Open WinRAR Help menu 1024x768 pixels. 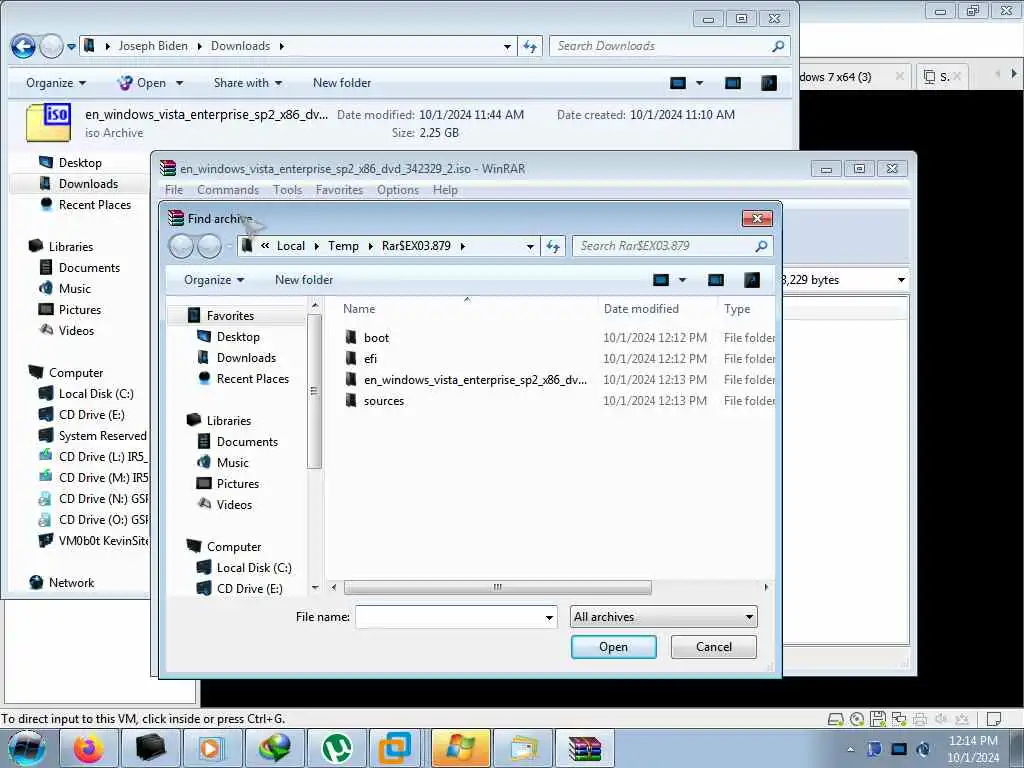(445, 190)
